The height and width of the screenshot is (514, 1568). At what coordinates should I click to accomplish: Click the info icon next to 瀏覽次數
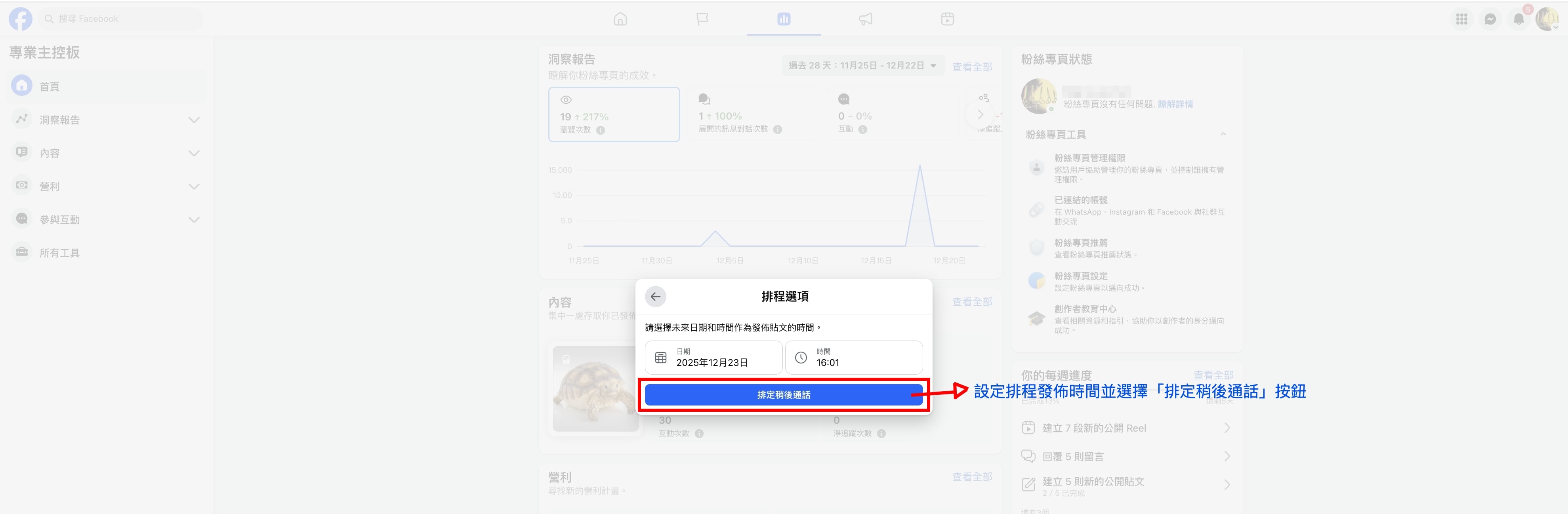(x=601, y=130)
